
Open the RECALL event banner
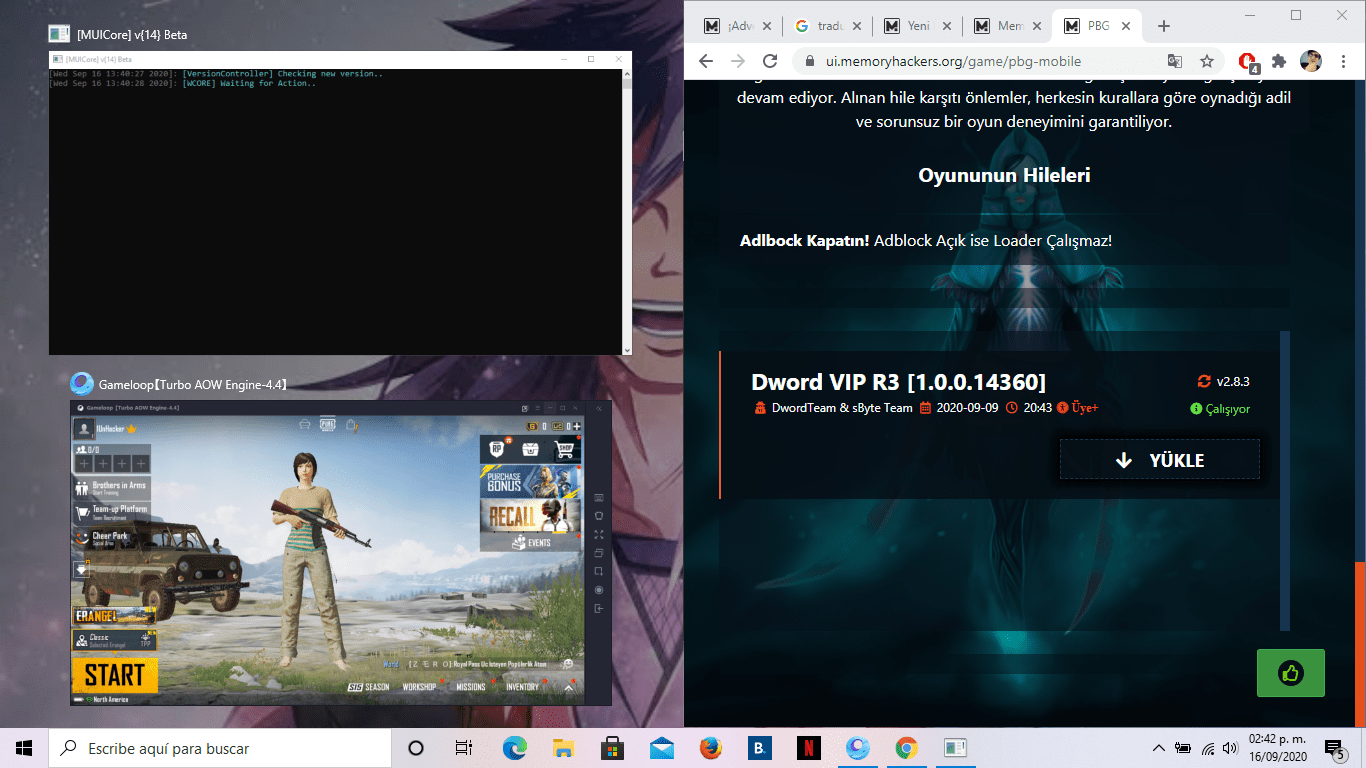coord(530,516)
